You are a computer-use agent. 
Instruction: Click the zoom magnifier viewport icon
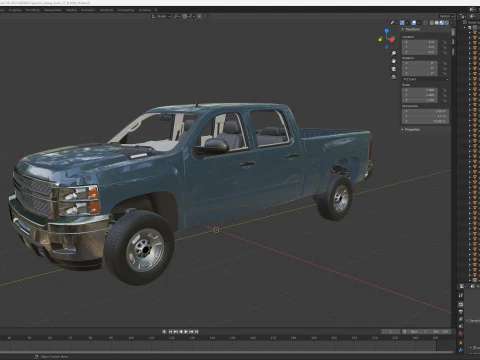(394, 53)
